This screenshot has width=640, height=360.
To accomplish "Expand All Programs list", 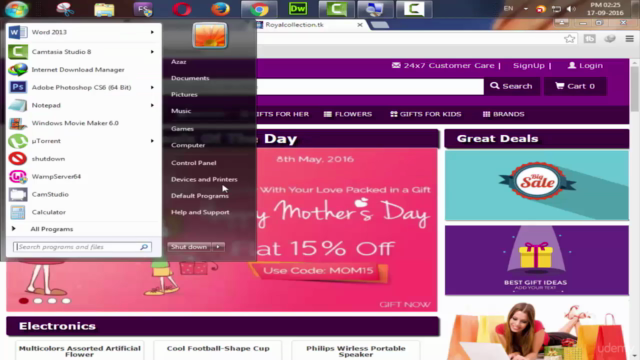I will pos(51,229).
